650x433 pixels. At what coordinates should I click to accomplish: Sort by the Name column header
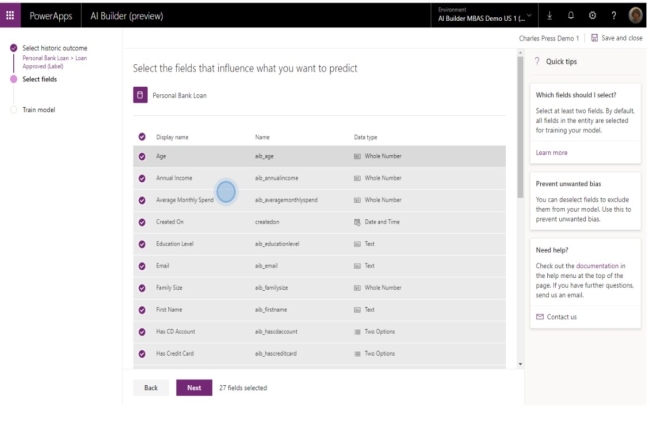click(262, 137)
